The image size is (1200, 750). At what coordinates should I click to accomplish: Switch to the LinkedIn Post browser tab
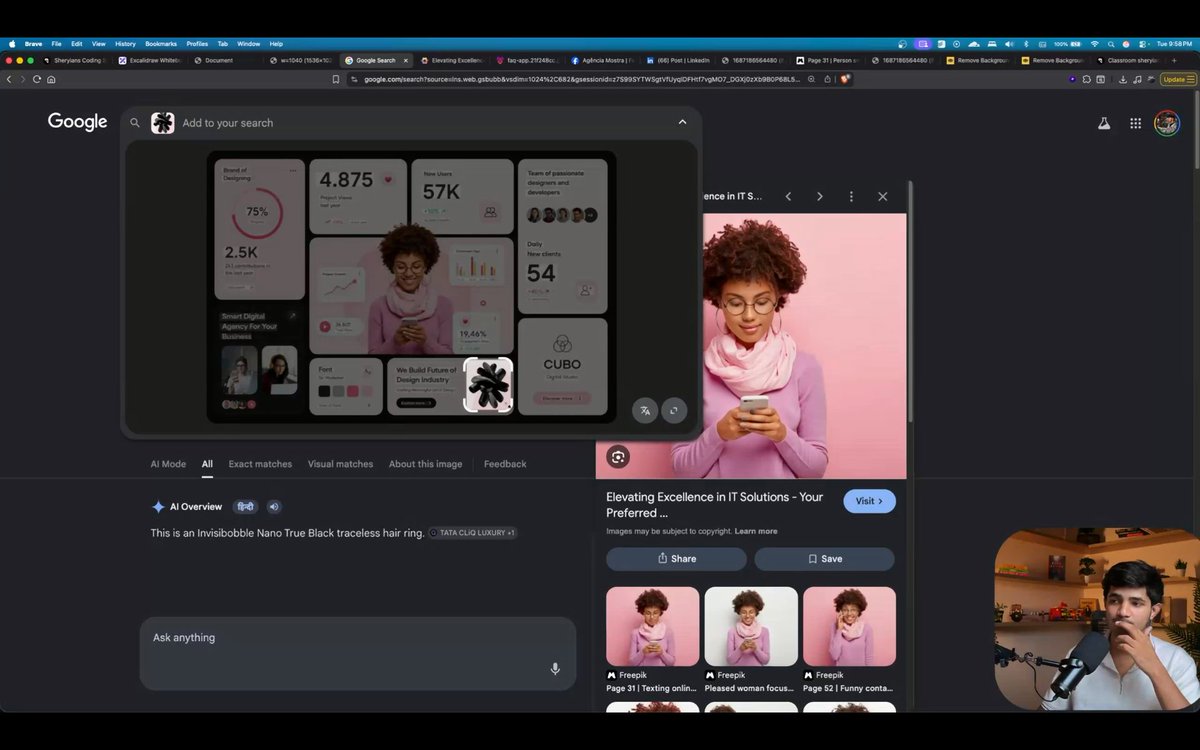pos(677,60)
